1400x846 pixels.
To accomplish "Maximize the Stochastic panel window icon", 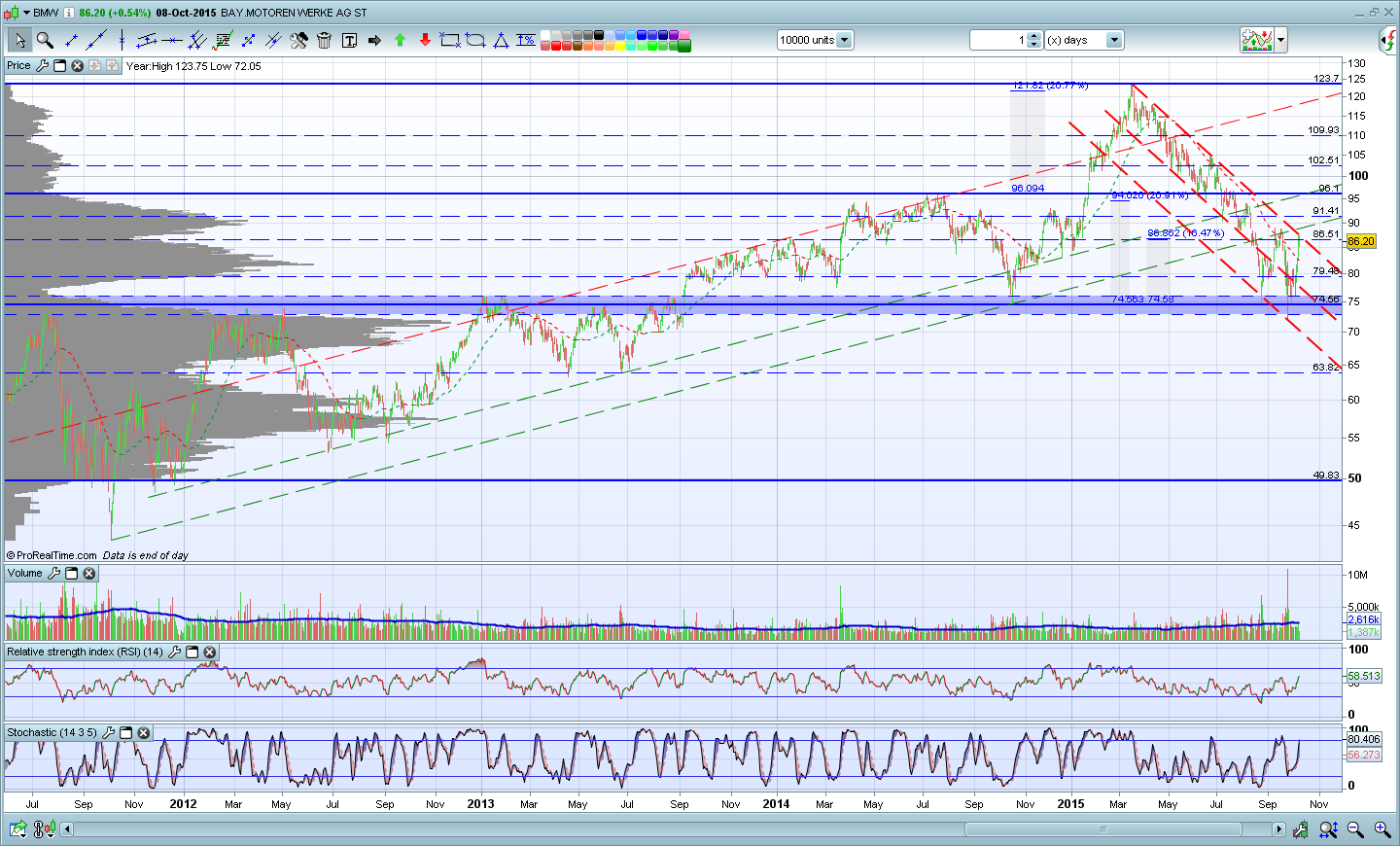I will (x=125, y=733).
